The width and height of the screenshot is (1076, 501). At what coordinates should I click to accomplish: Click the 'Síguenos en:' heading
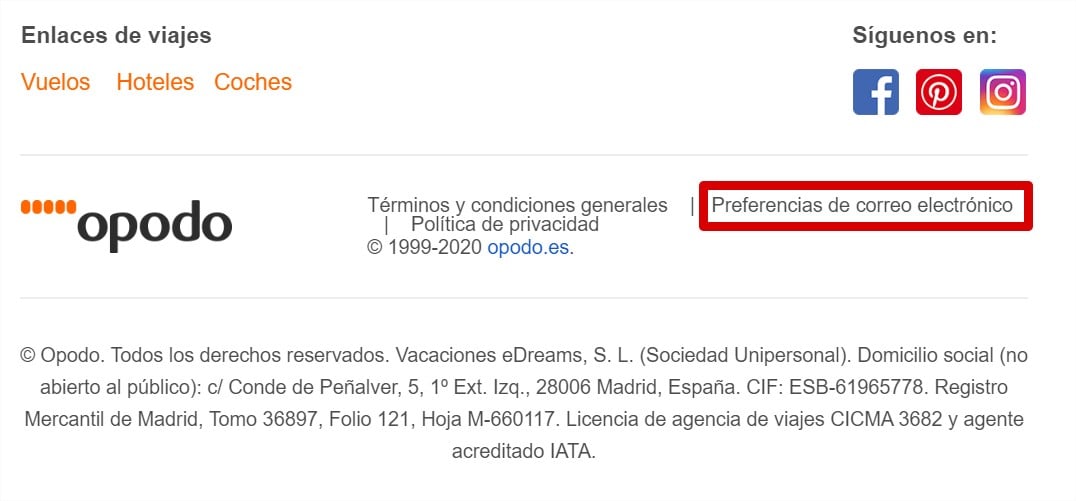pyautogui.click(x=924, y=35)
